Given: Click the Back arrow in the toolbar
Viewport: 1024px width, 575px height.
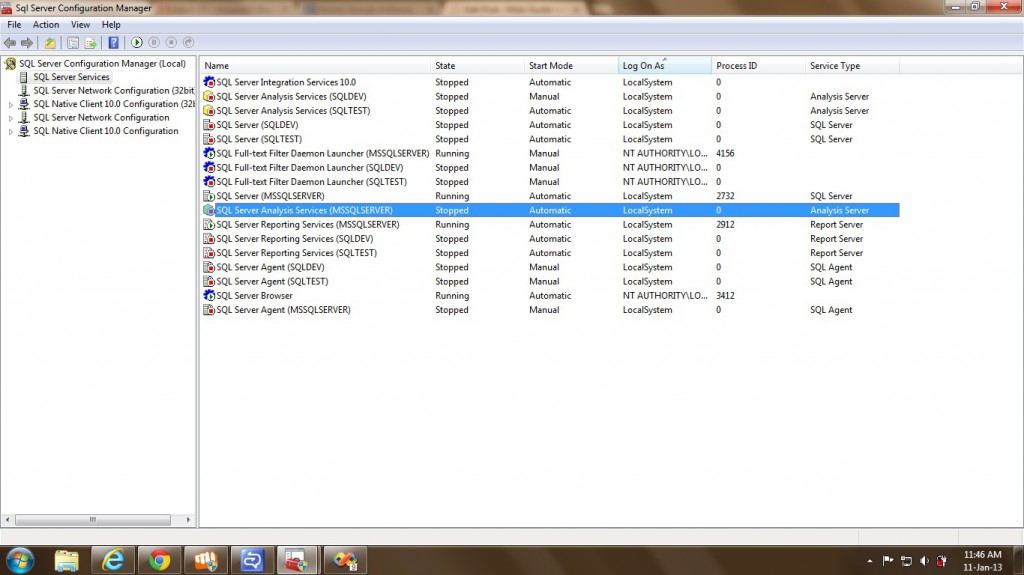Looking at the screenshot, I should coord(10,43).
